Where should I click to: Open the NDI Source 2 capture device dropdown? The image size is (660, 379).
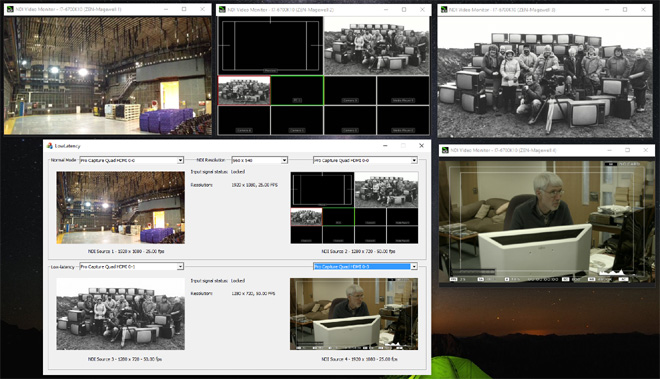[x=365, y=160]
